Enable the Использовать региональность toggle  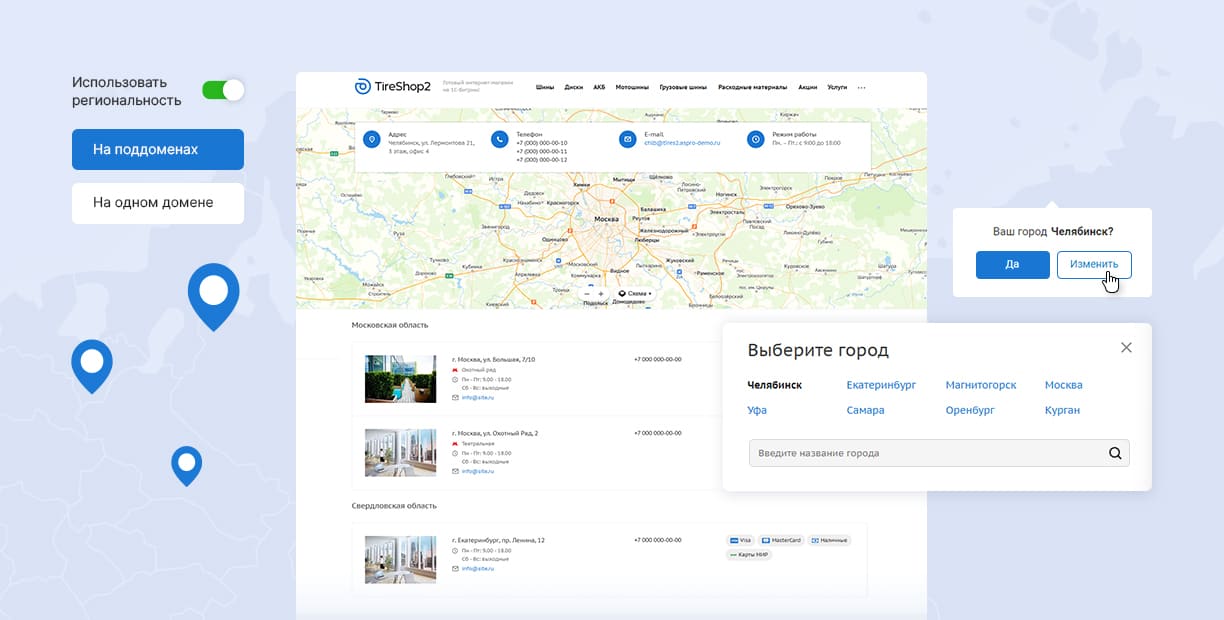coord(224,89)
